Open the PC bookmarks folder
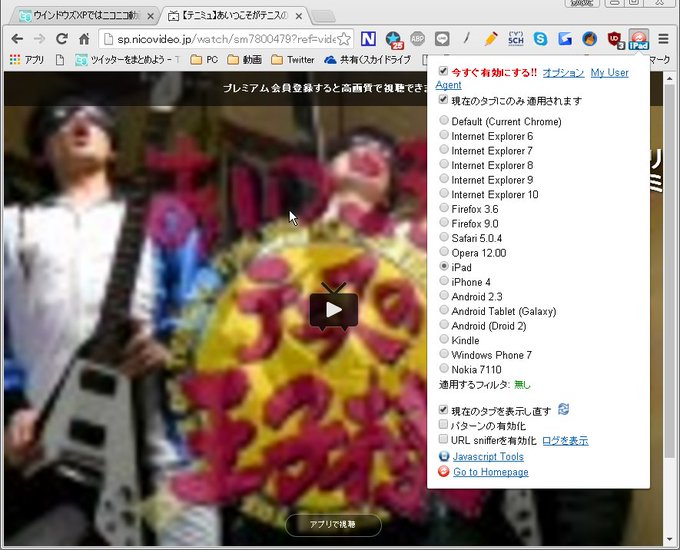This screenshot has width=680, height=550. 204,59
